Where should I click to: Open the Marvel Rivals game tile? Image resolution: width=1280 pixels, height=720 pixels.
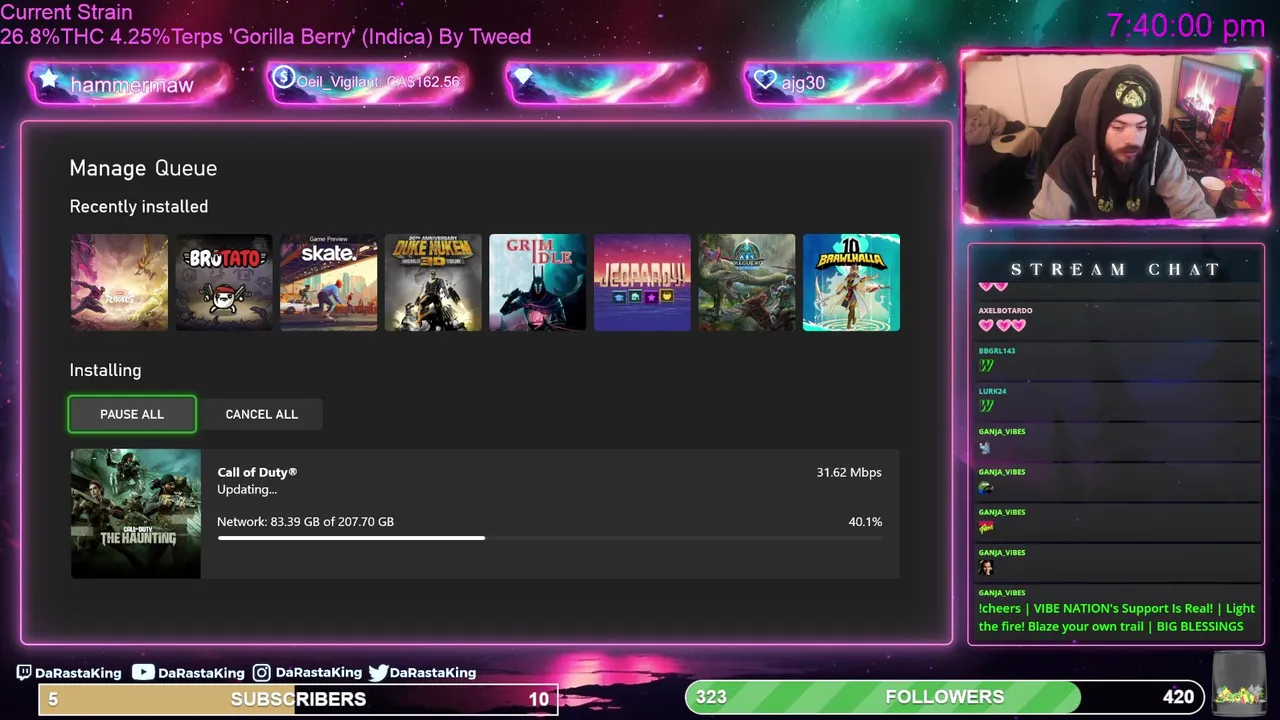pyautogui.click(x=119, y=282)
